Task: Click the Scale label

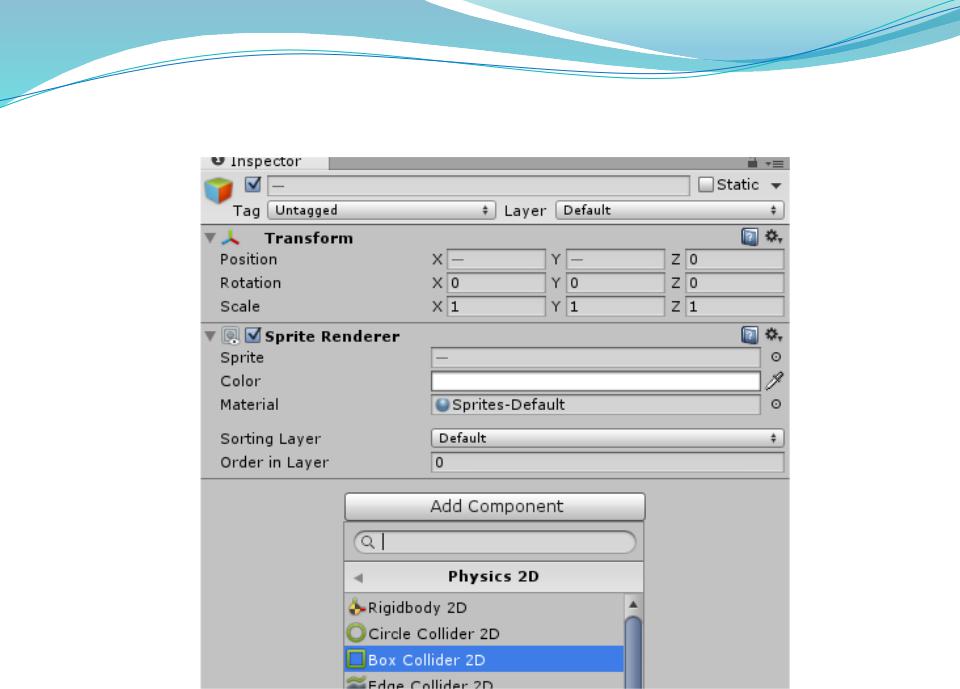Action: pos(240,306)
